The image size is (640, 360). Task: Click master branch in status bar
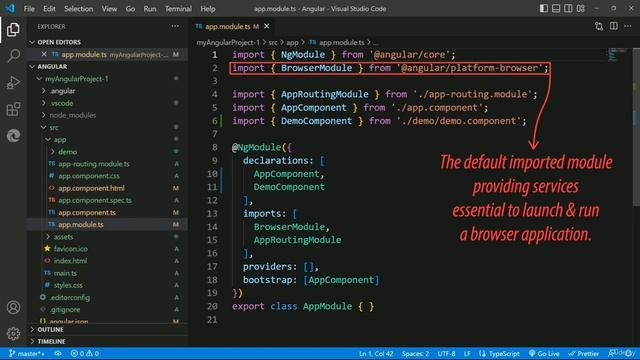(27, 353)
